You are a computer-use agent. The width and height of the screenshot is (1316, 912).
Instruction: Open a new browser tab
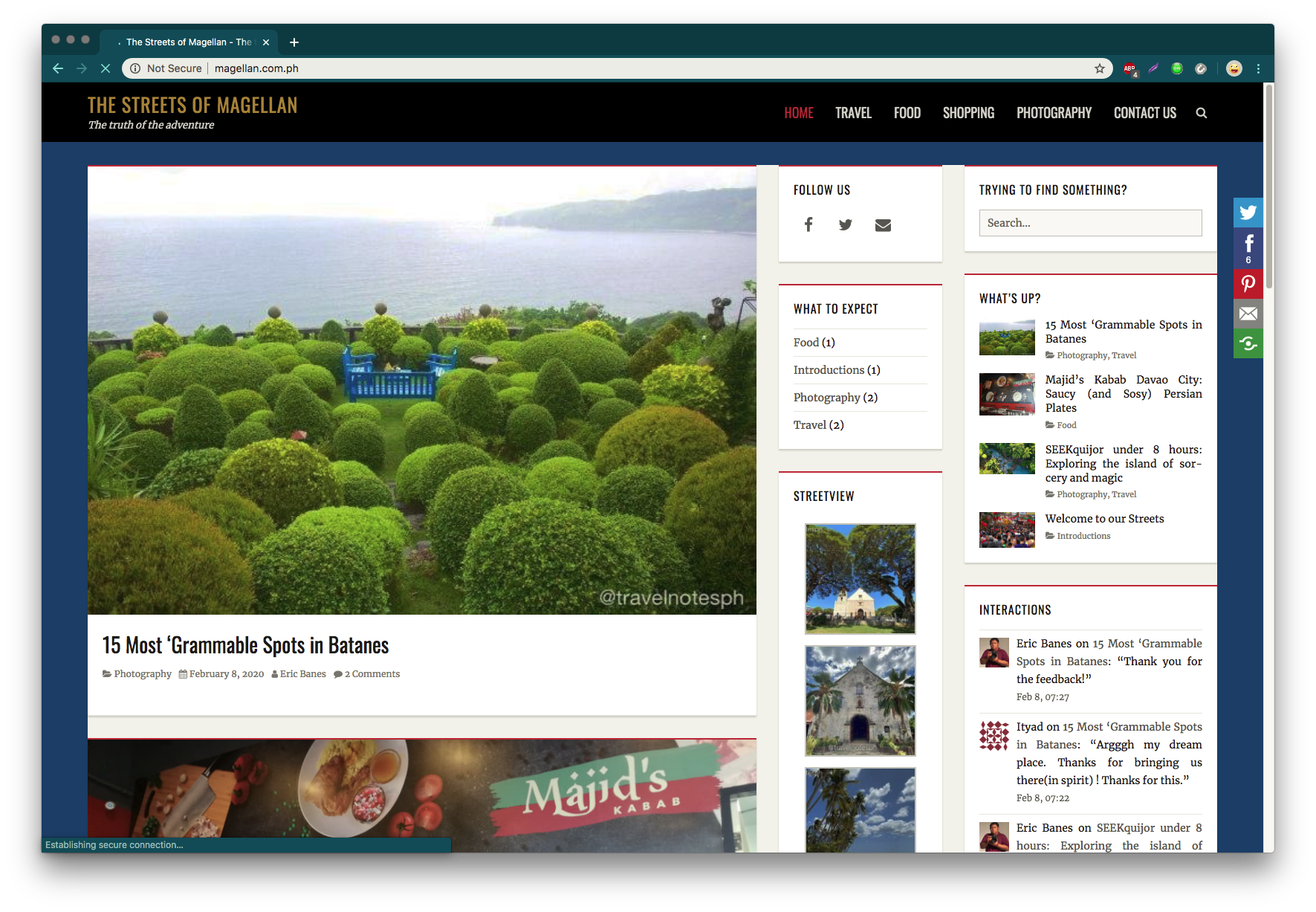click(x=294, y=42)
